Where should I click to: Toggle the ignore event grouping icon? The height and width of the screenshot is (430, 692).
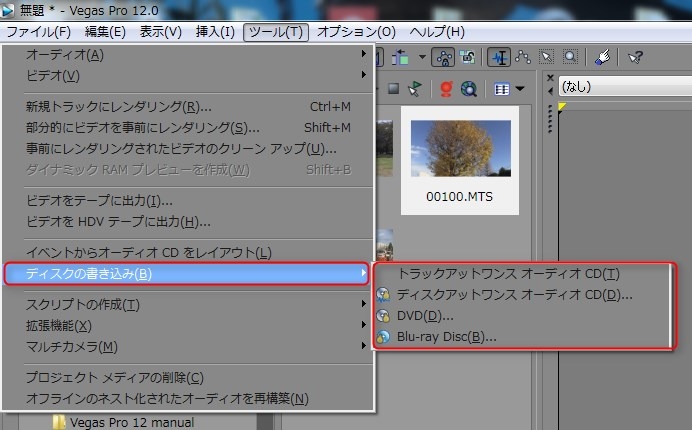(x=467, y=57)
